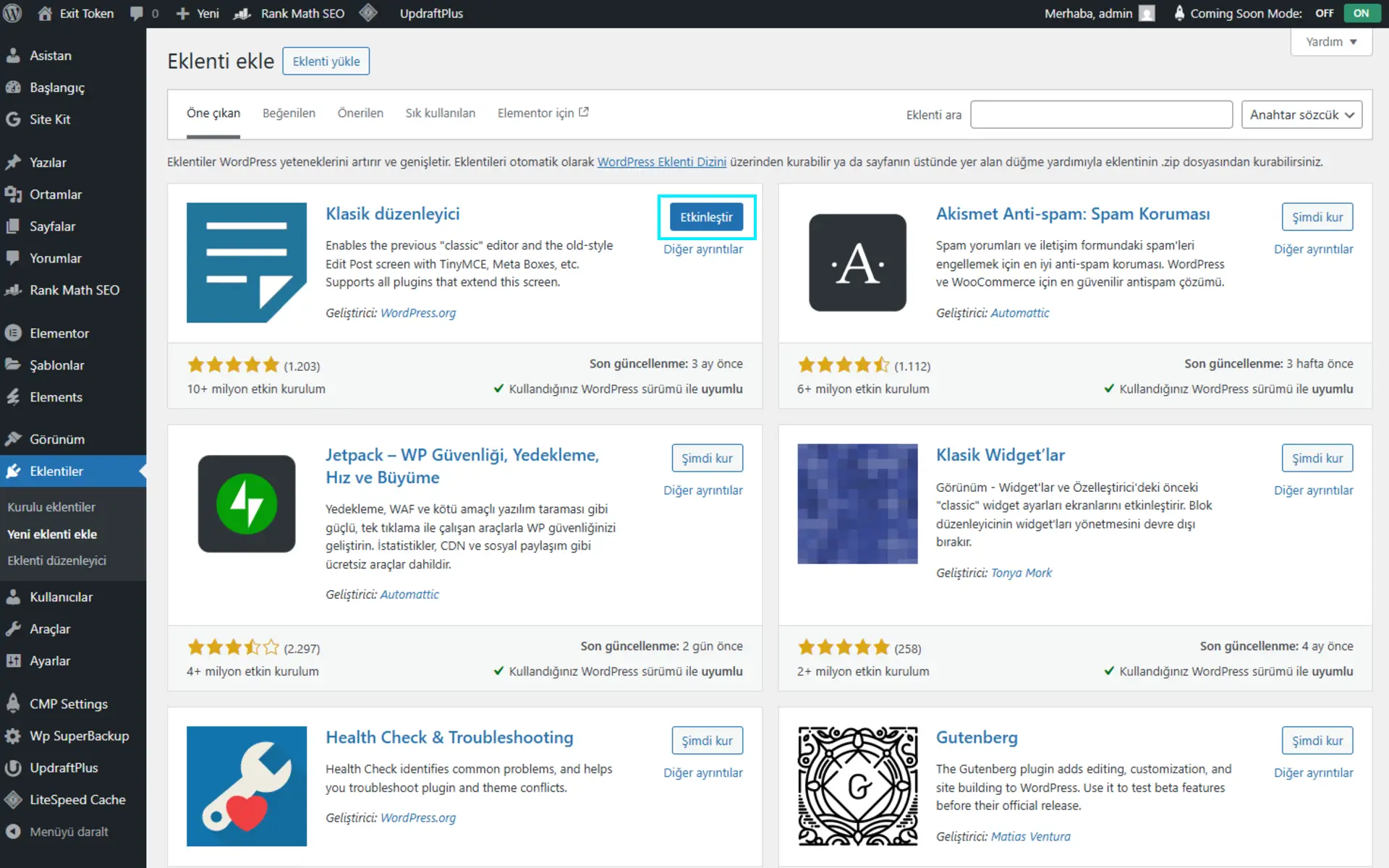Install Health Check with Şimdi kur

point(707,740)
